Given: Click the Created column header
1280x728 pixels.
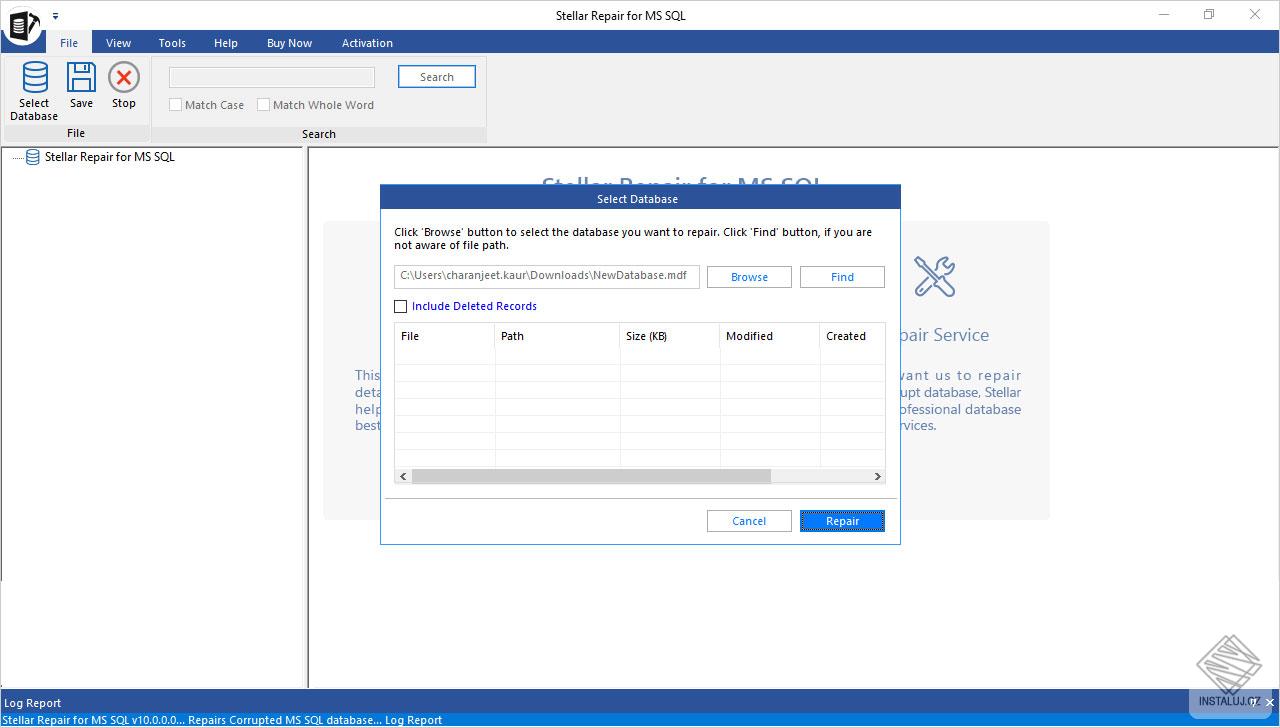Looking at the screenshot, I should (x=852, y=336).
